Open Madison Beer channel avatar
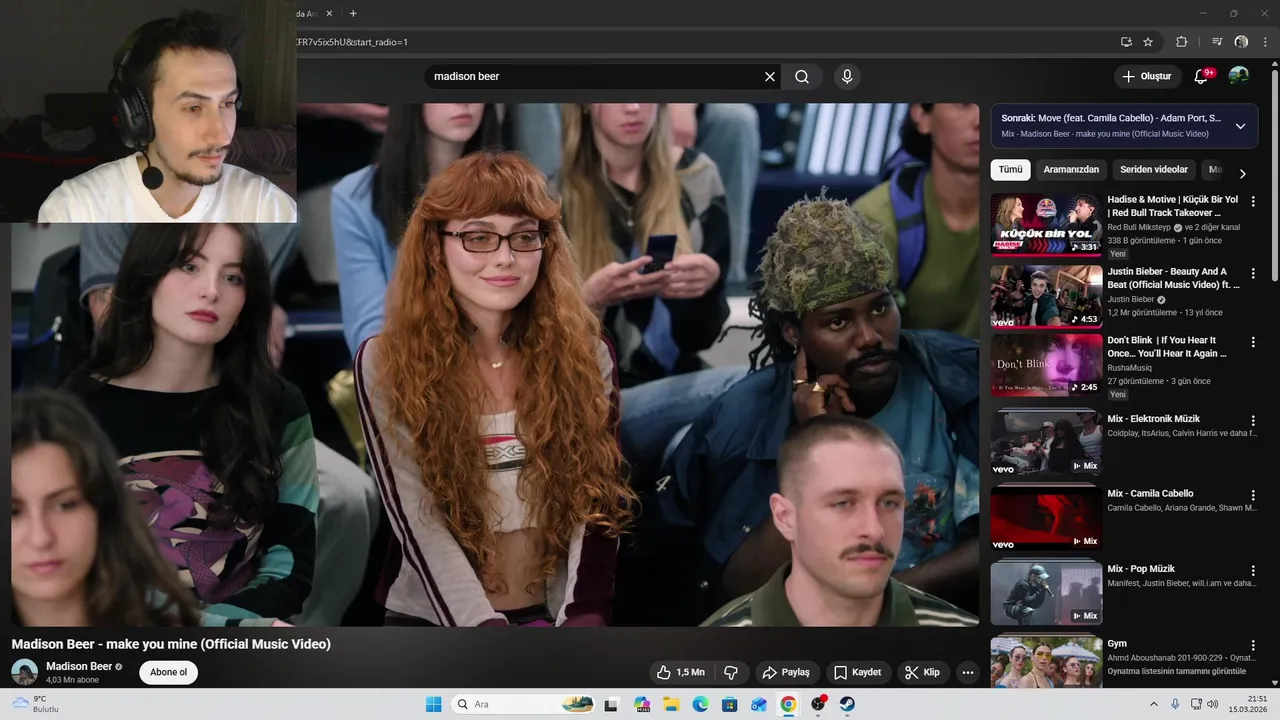 (x=25, y=672)
